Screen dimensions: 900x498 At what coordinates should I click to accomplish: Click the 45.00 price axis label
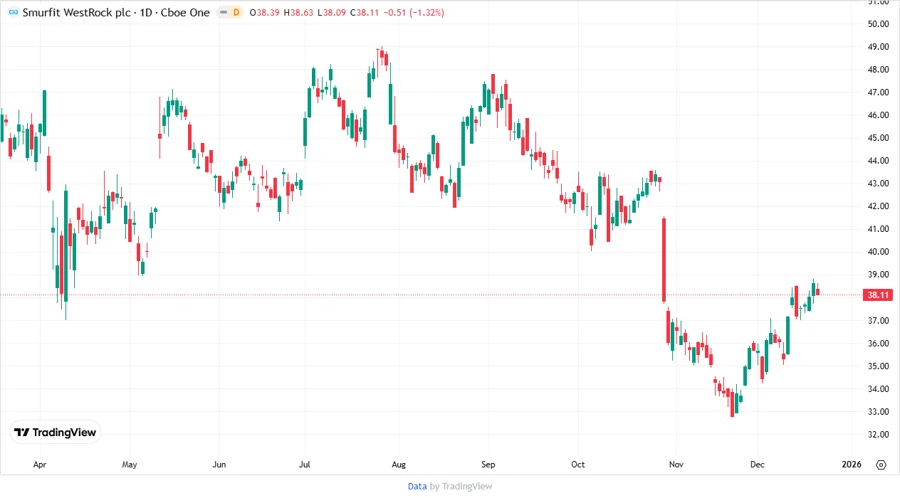click(878, 138)
